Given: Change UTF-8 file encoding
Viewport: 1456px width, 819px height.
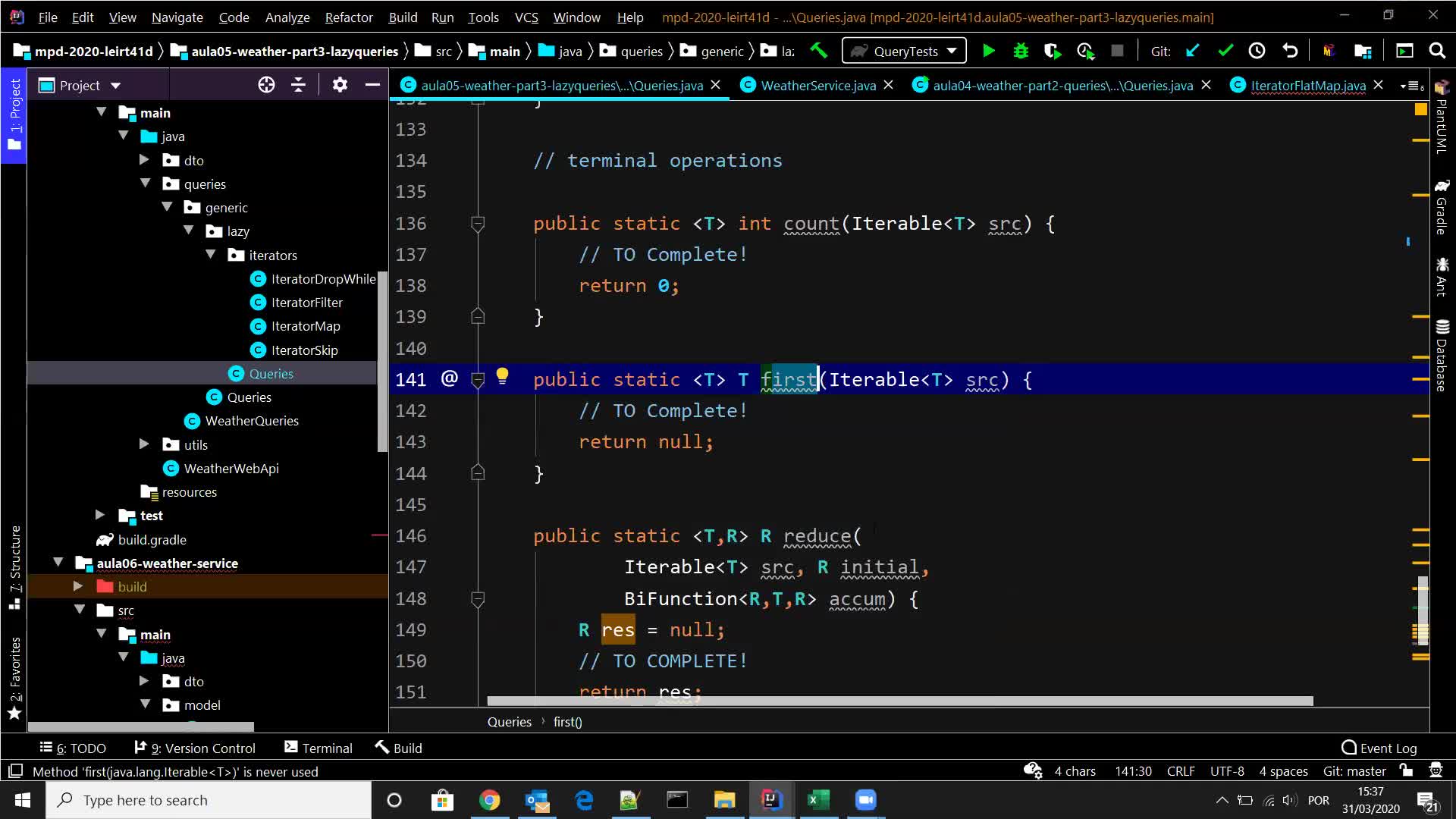Looking at the screenshot, I should click(x=1227, y=771).
